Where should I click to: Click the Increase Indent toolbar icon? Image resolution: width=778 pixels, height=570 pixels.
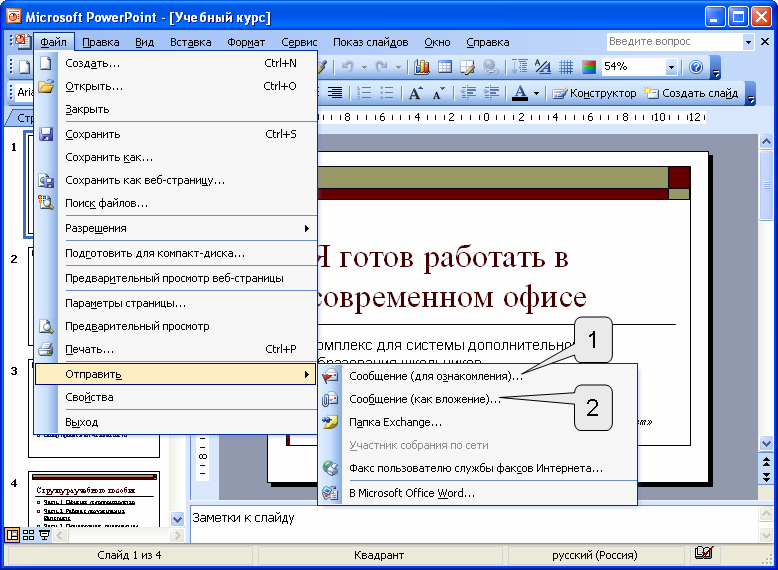491,93
